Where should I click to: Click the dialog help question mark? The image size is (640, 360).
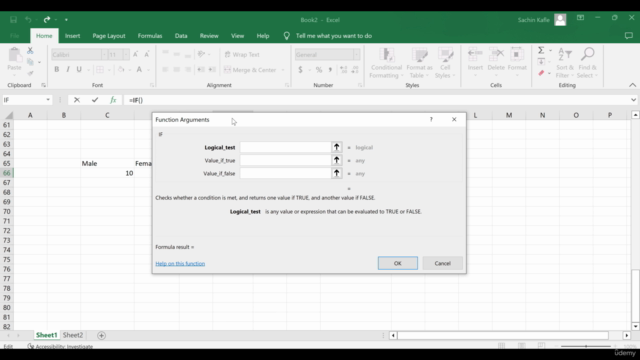[x=431, y=120]
